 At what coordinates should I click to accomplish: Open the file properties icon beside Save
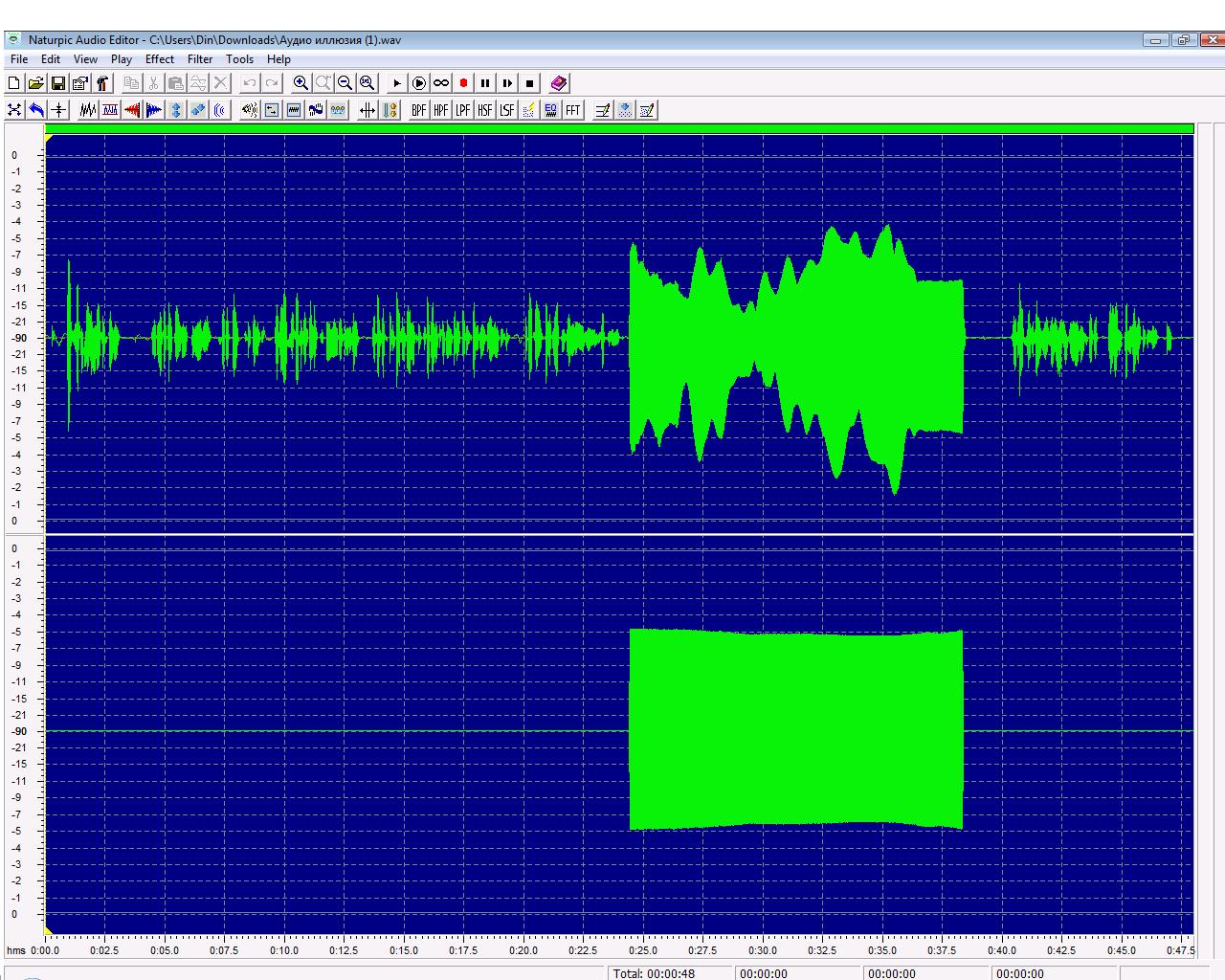[80, 83]
